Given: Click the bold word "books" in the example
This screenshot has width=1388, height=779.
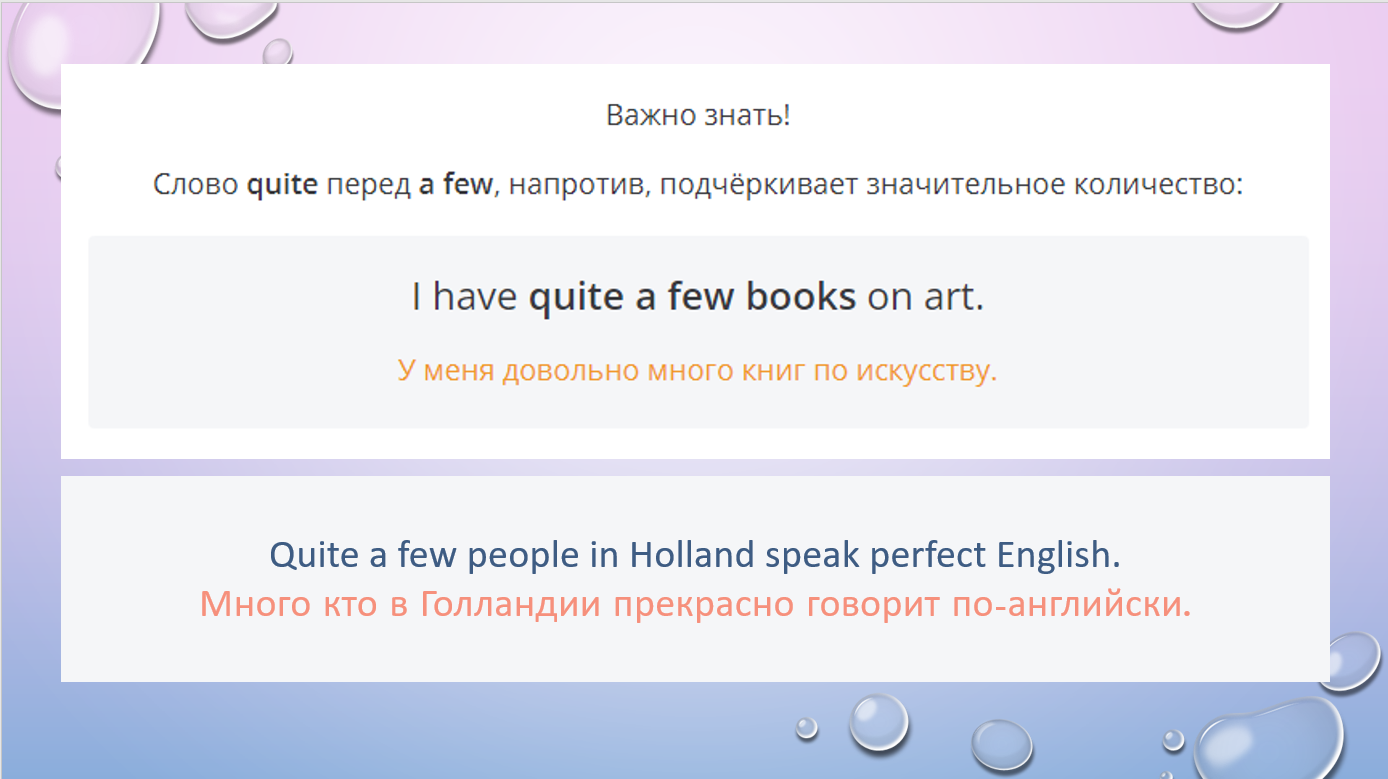Looking at the screenshot, I should pyautogui.click(x=800, y=297).
